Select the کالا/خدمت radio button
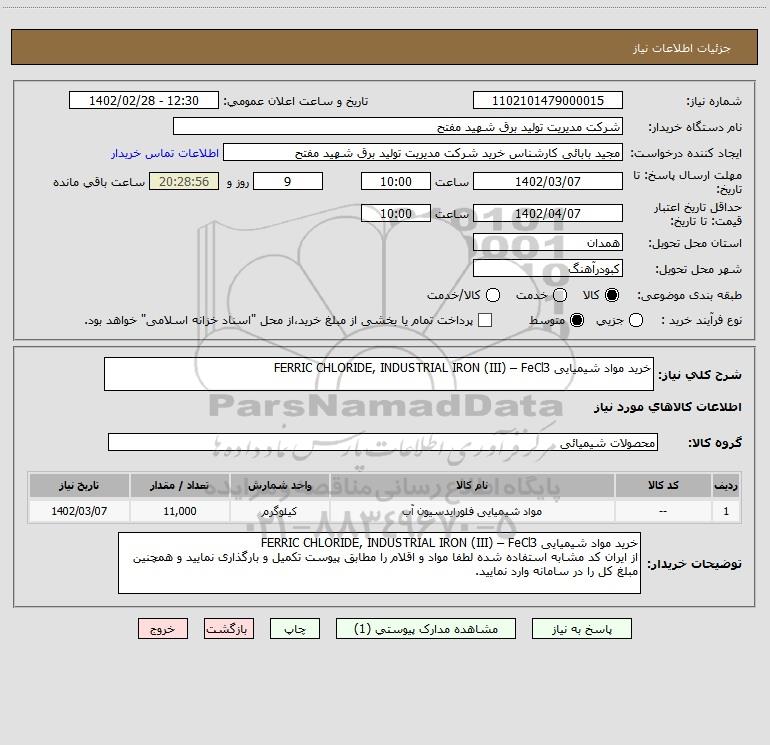The image size is (770, 745). 493,295
